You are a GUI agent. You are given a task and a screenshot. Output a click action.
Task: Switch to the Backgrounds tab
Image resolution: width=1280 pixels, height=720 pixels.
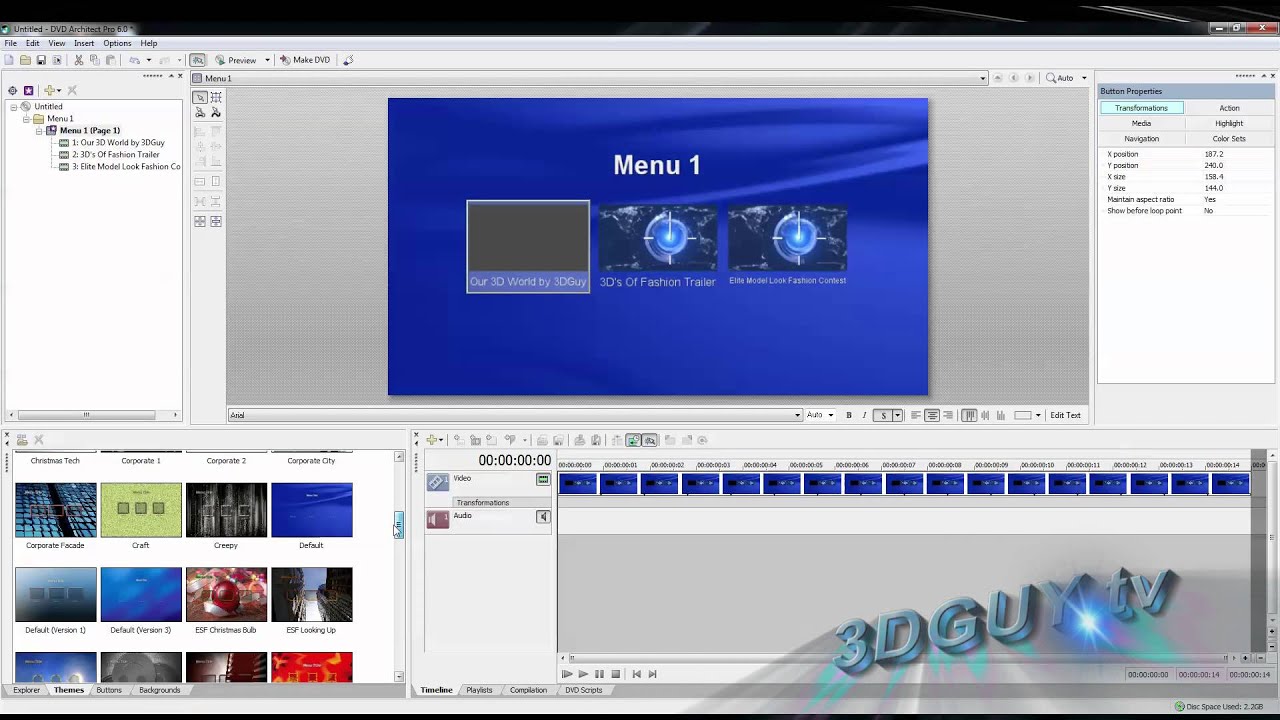click(160, 690)
